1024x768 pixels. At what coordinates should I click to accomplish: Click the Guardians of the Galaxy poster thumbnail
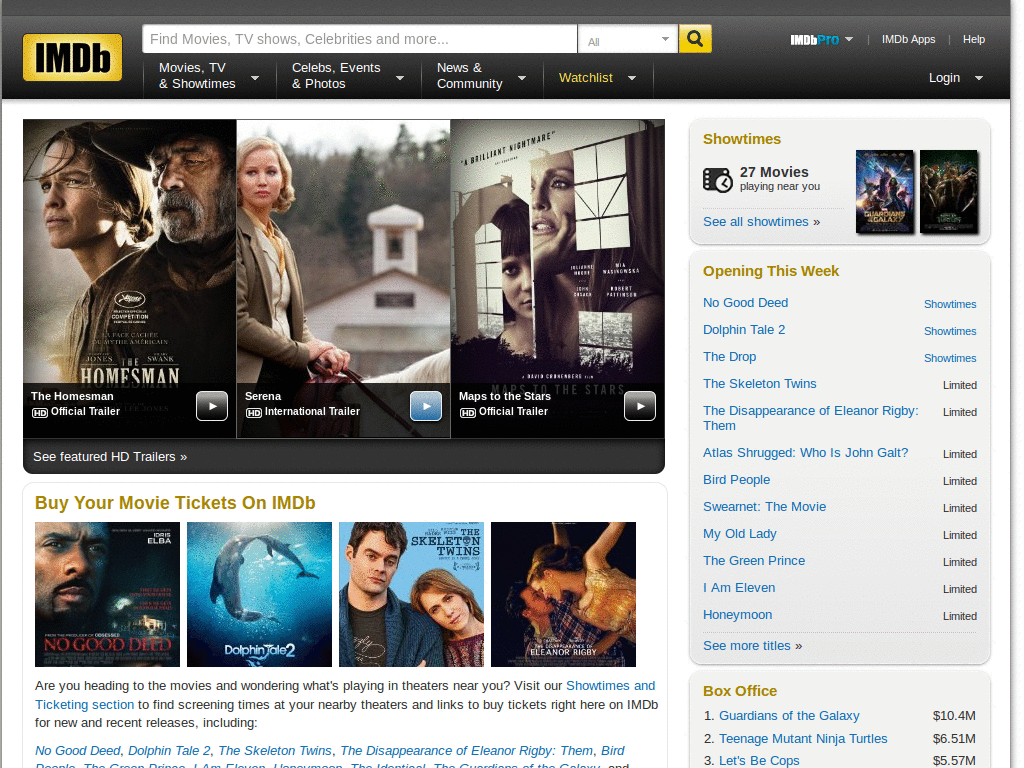point(885,191)
